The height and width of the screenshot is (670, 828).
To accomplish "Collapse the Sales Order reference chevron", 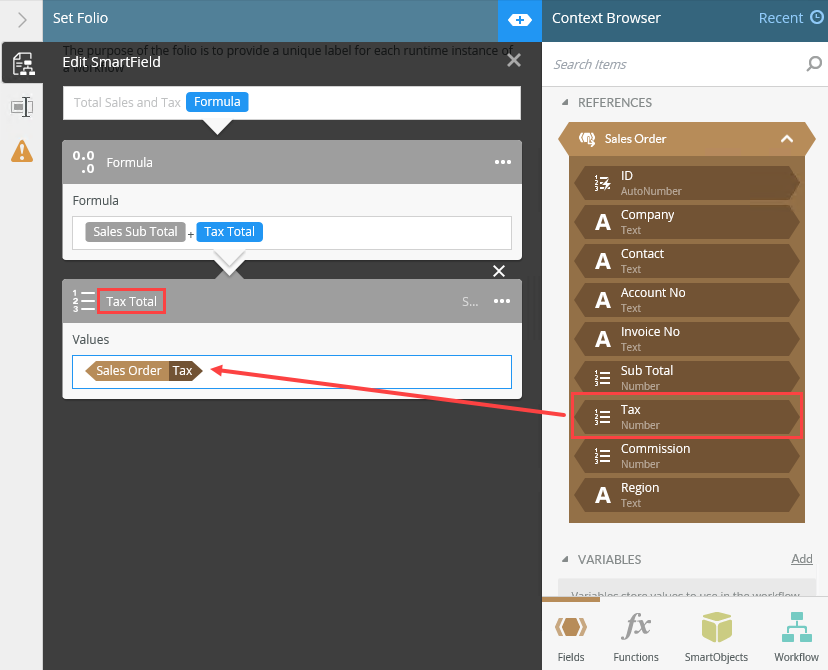I will pos(787,139).
